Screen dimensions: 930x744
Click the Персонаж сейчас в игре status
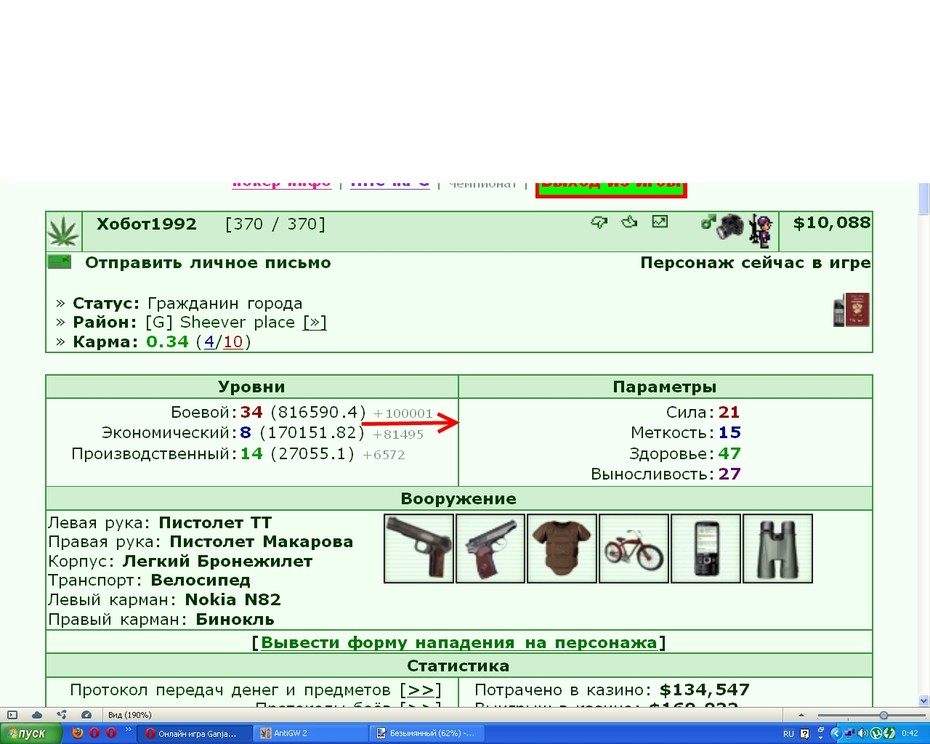[x=756, y=262]
